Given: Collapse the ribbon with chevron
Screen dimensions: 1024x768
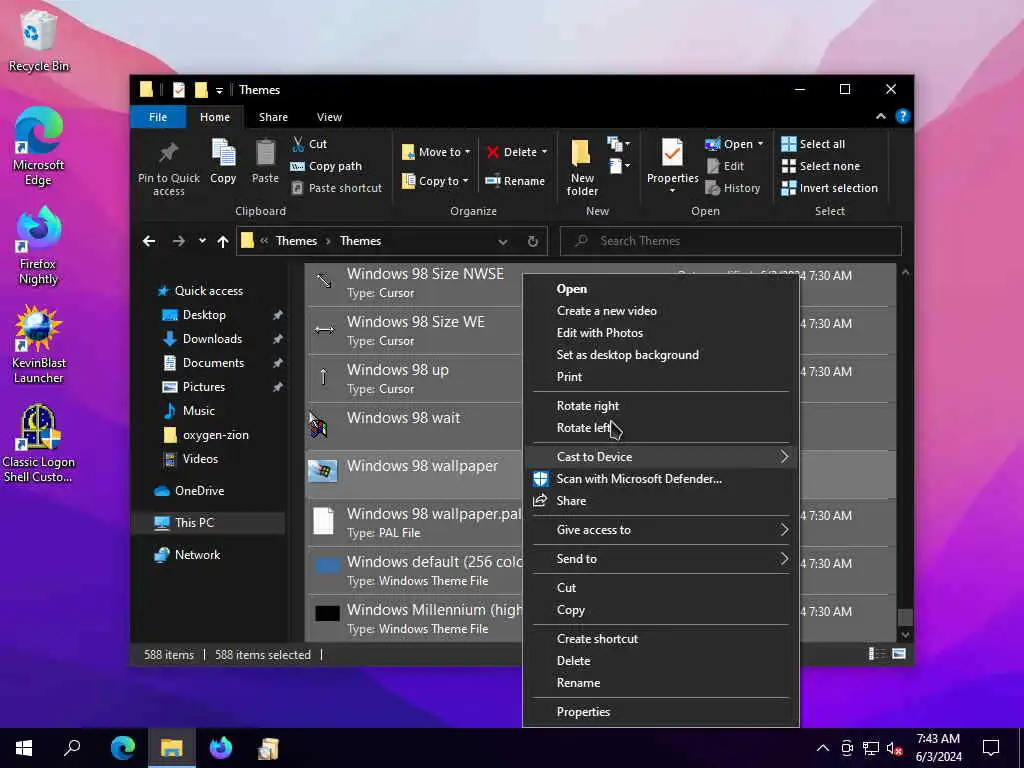Looking at the screenshot, I should pyautogui.click(x=880, y=116).
